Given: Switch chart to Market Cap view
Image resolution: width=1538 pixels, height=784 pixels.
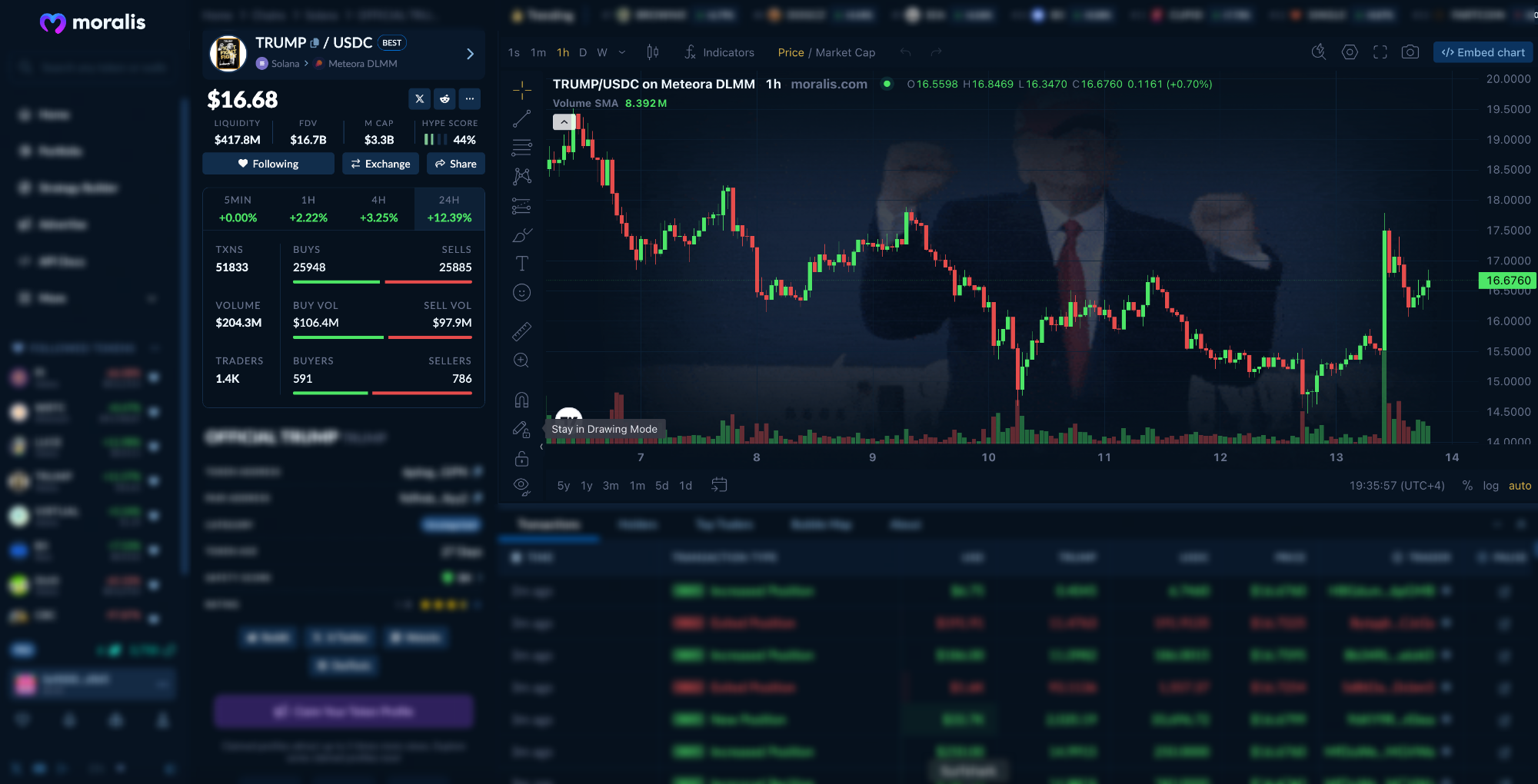Looking at the screenshot, I should [x=845, y=52].
